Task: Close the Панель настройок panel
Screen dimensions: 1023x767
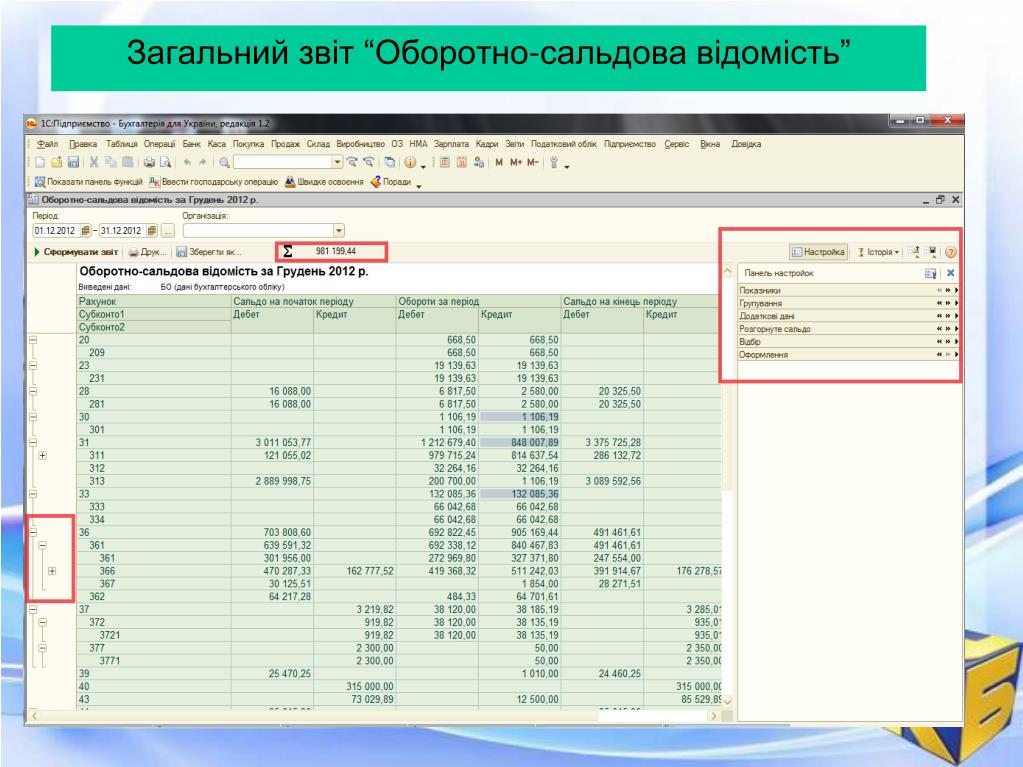Action: (951, 273)
